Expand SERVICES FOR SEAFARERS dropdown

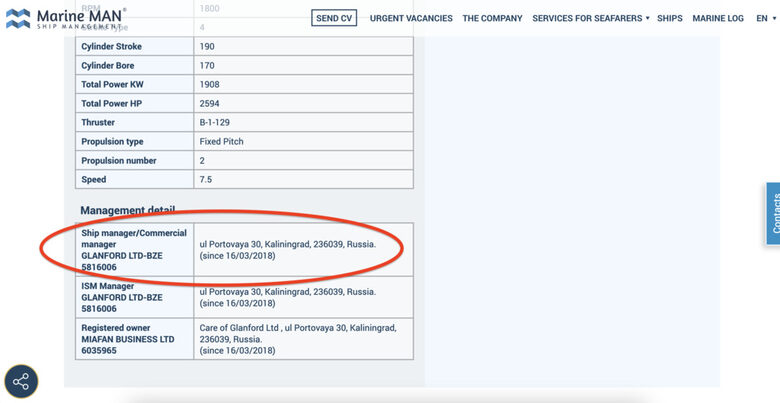[x=590, y=18]
